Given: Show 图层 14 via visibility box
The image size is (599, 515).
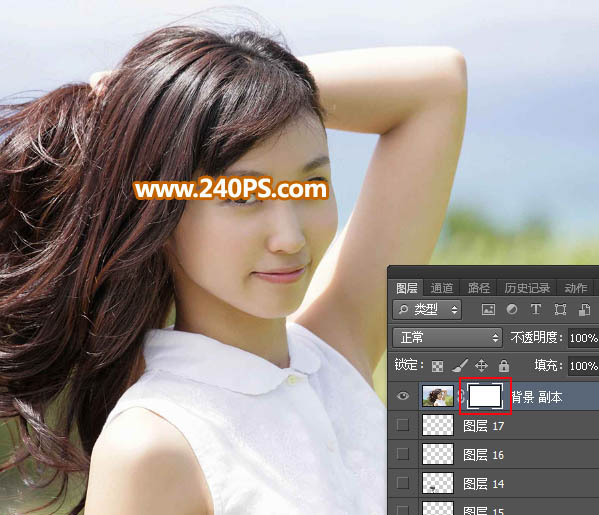Looking at the screenshot, I should click(x=403, y=483).
